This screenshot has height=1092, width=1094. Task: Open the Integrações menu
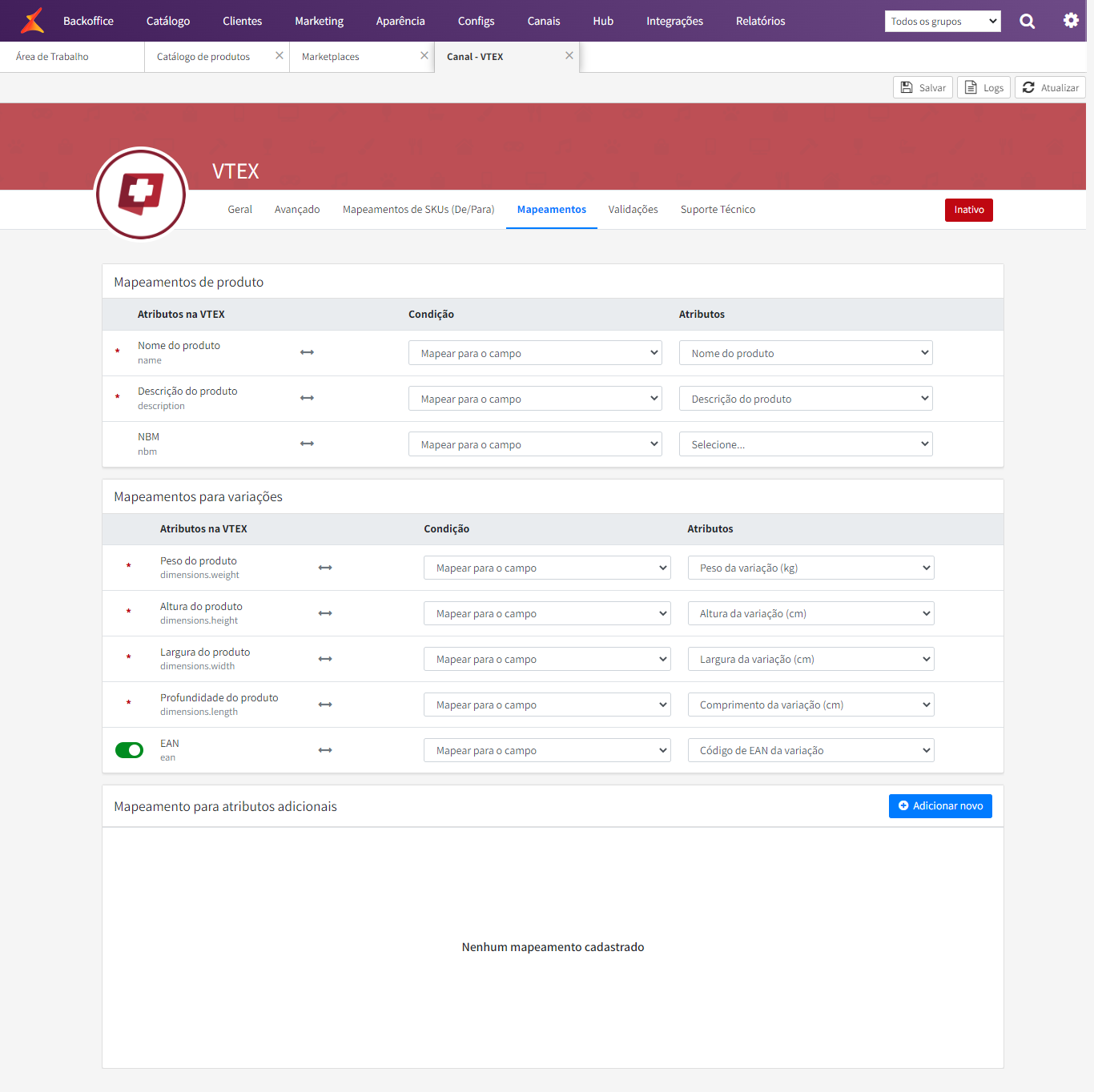(x=674, y=21)
